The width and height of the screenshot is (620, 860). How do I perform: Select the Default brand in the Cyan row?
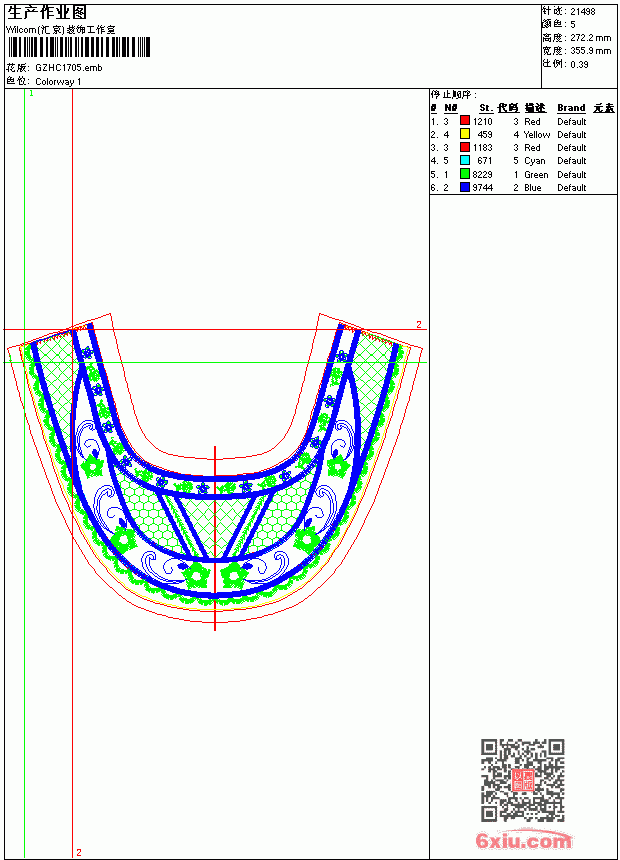pyautogui.click(x=572, y=161)
